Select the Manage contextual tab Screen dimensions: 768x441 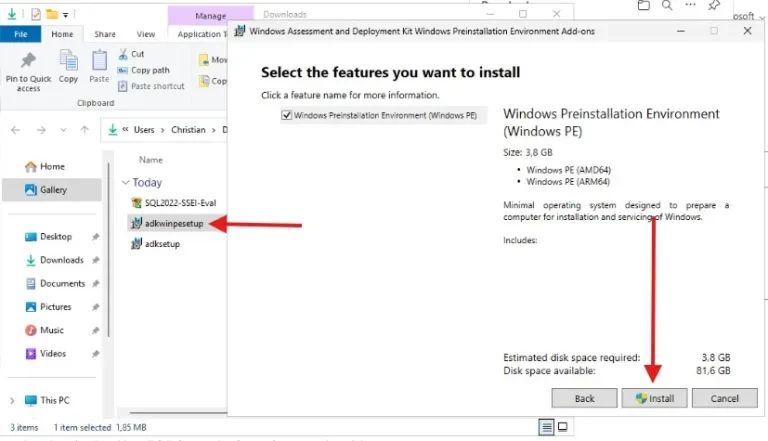pyautogui.click(x=211, y=16)
